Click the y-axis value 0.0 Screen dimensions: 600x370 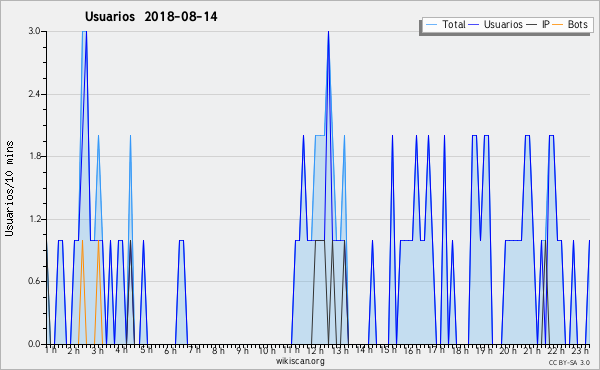(34, 344)
